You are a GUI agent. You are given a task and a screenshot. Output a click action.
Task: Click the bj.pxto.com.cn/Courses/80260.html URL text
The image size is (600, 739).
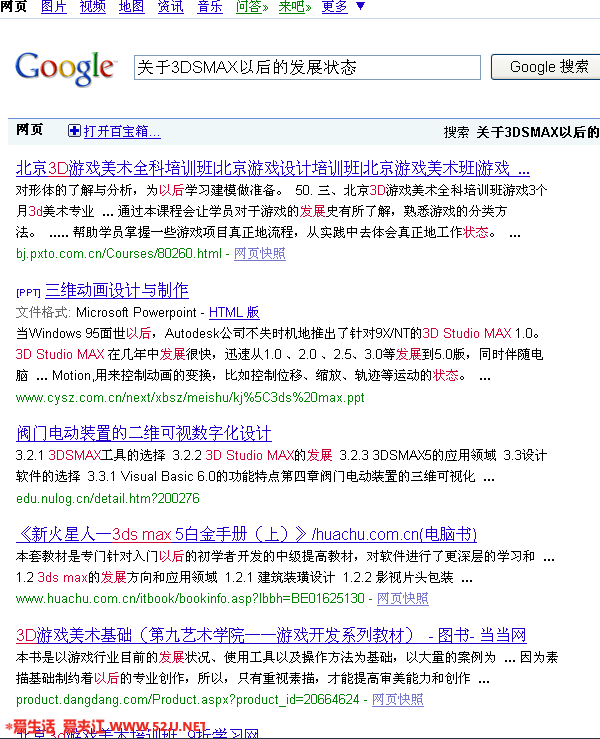pyautogui.click(x=119, y=254)
